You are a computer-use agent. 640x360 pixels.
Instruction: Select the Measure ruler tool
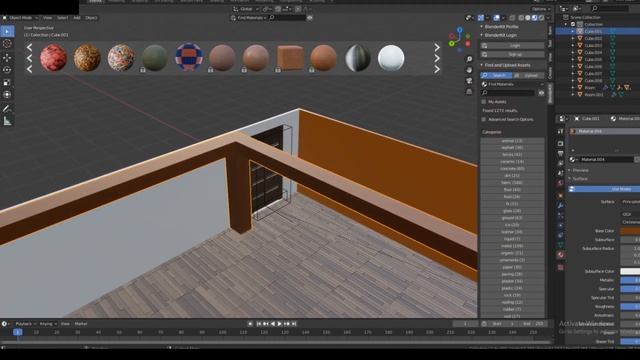point(7,121)
